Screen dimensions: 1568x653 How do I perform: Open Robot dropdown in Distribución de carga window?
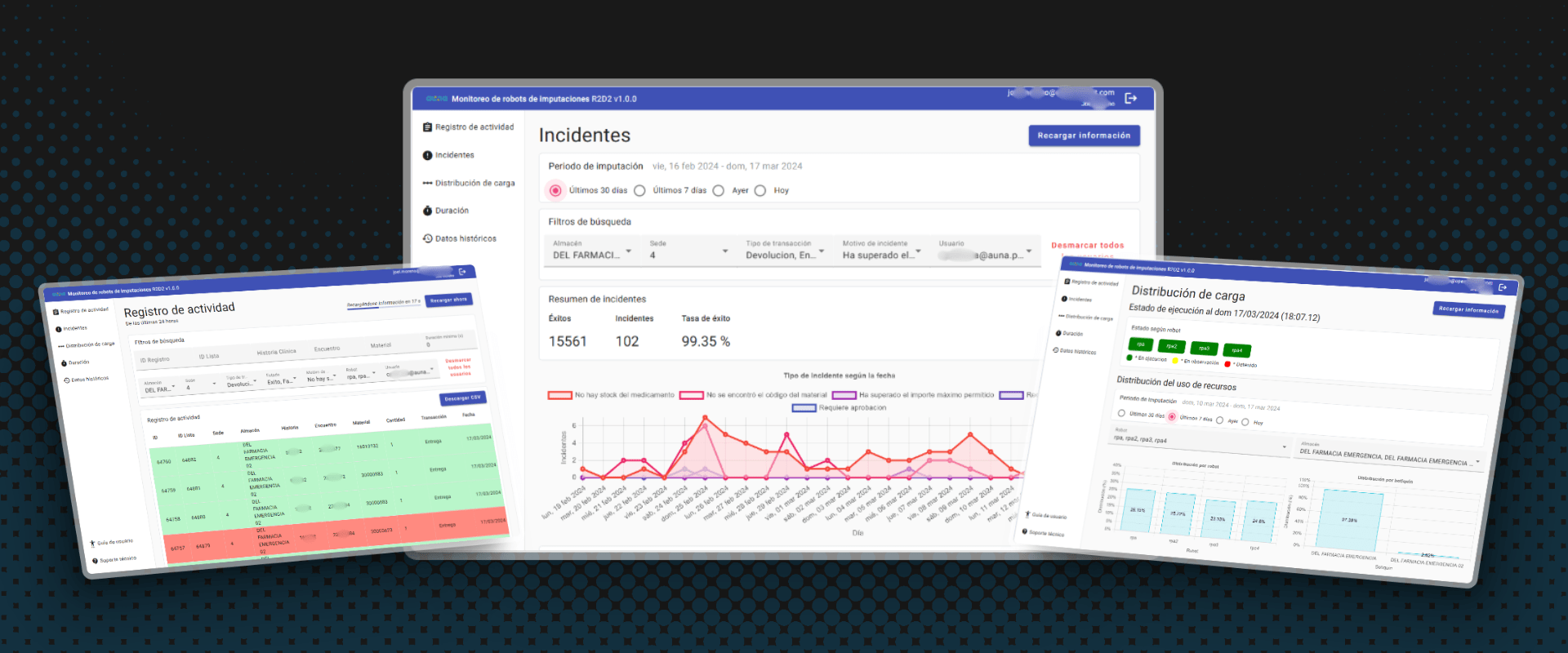[1200, 439]
